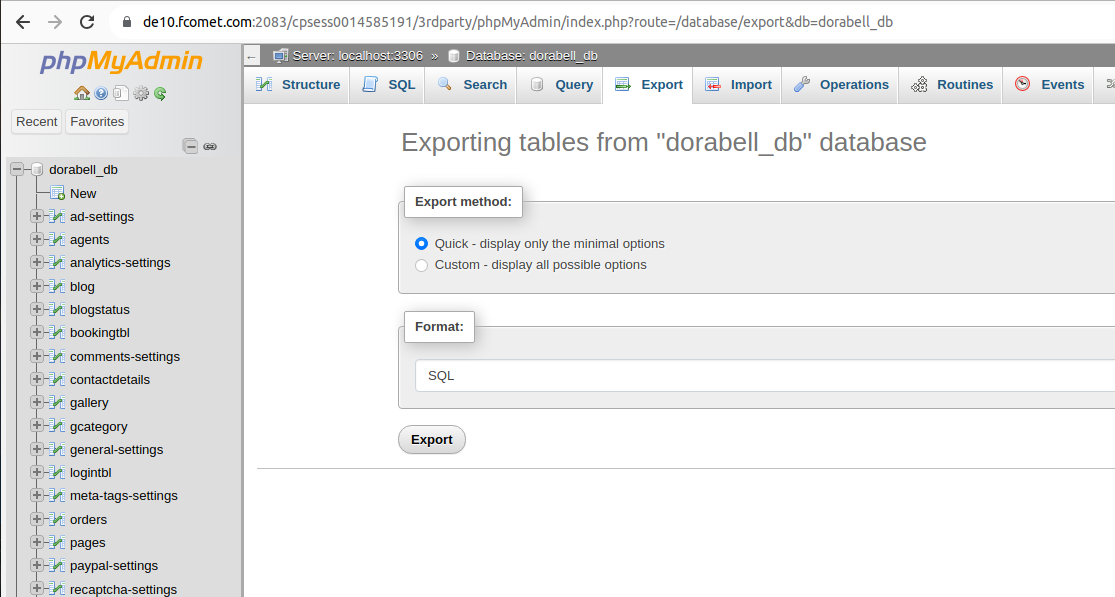Expand the orders table node
1115x597 pixels.
point(37,519)
